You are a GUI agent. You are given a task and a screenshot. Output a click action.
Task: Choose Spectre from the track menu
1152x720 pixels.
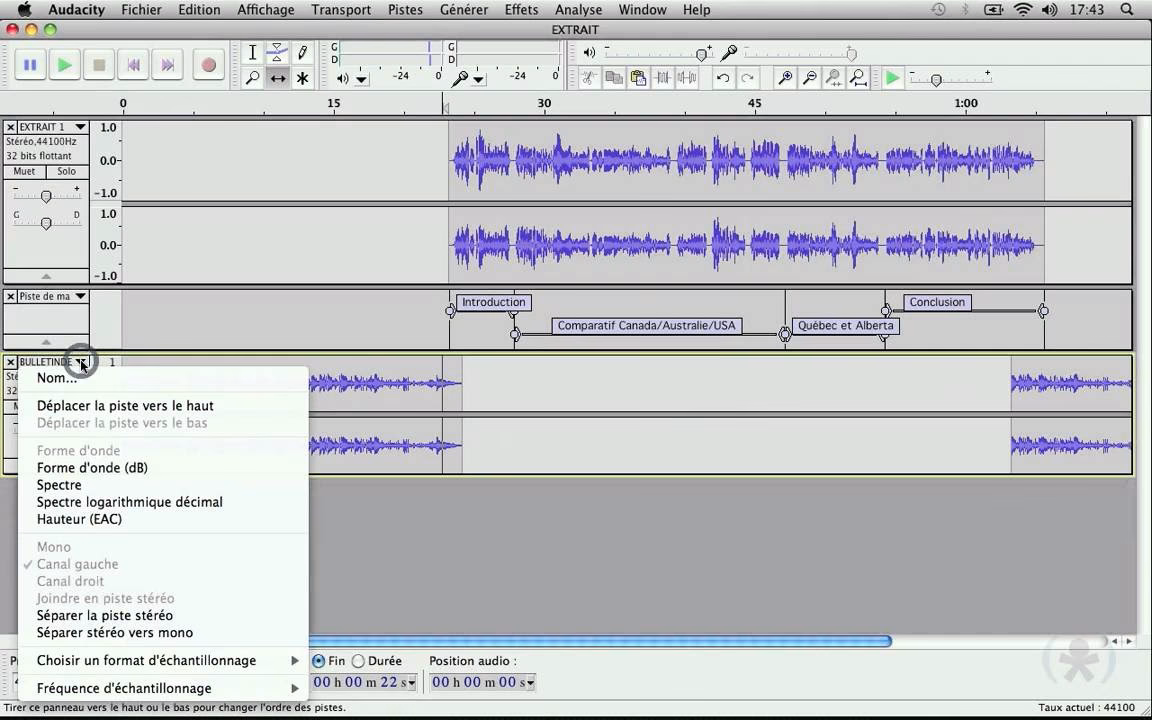pyautogui.click(x=59, y=485)
